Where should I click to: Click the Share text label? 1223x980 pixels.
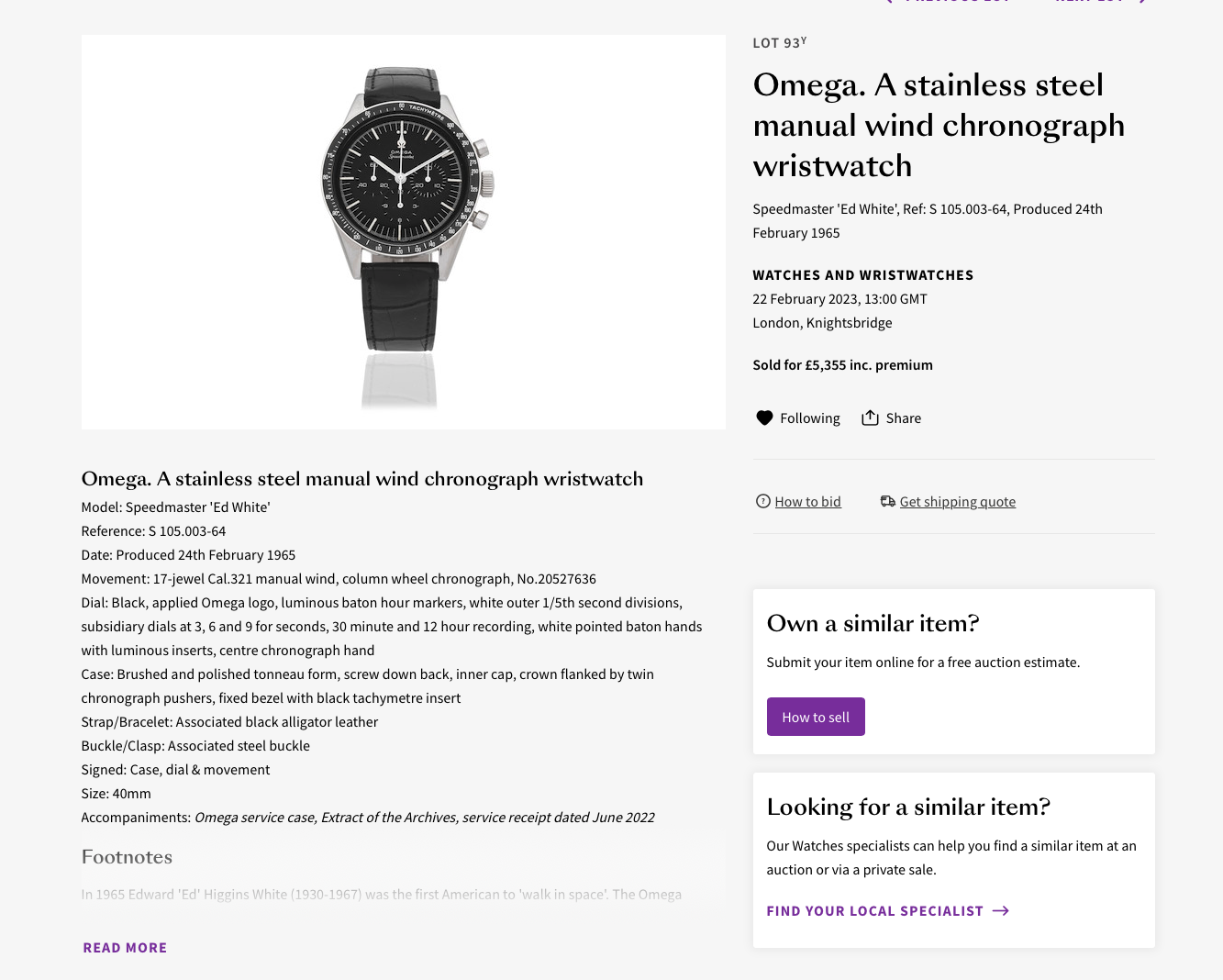903,418
